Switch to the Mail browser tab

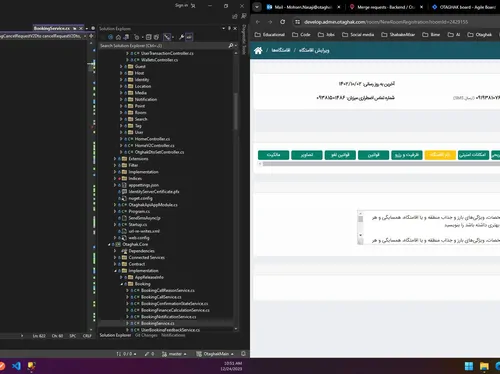(x=303, y=7)
